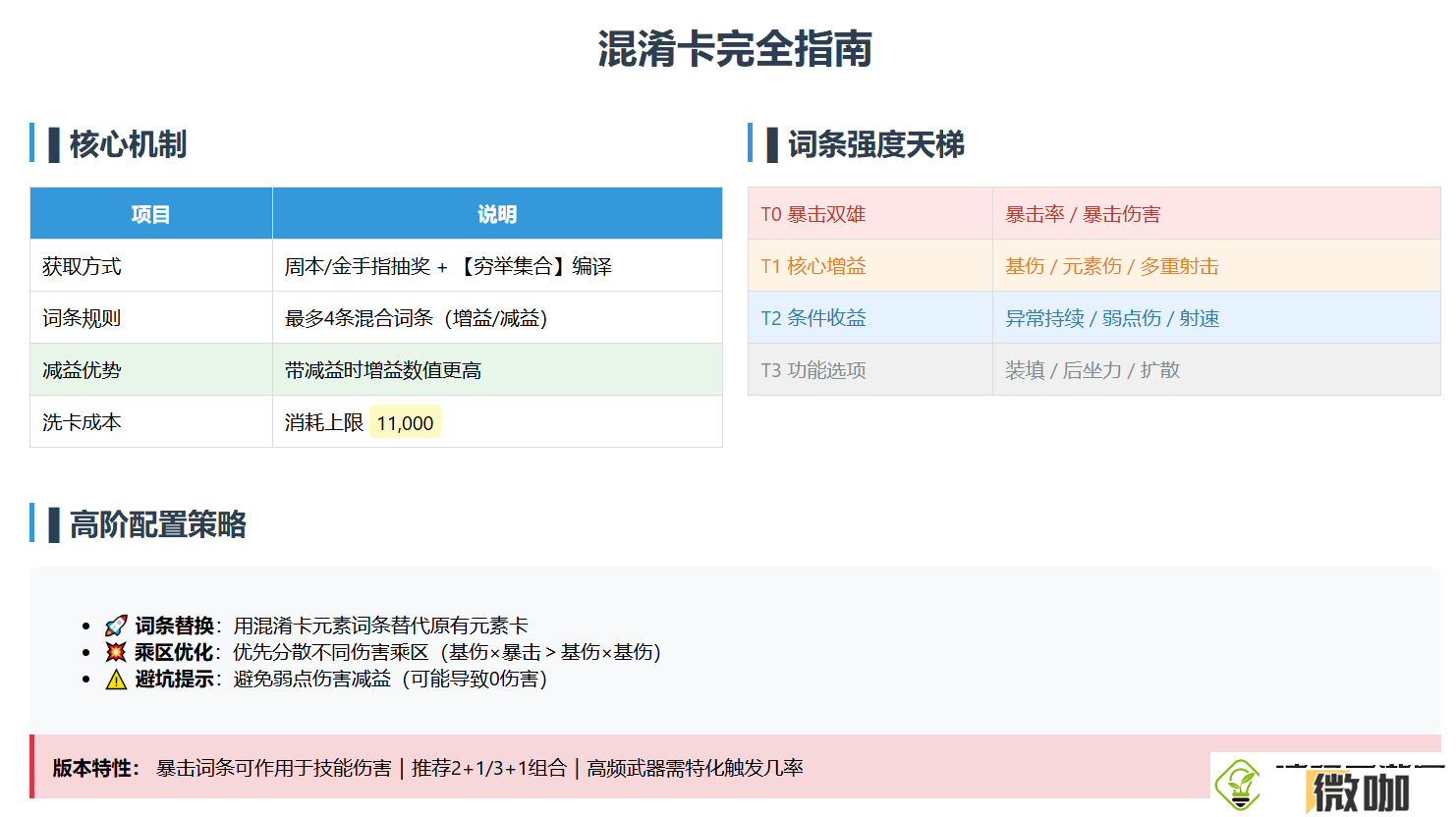The height and width of the screenshot is (817, 1456).
Task: Select the 高阶配置策略 section heading
Action: click(157, 524)
